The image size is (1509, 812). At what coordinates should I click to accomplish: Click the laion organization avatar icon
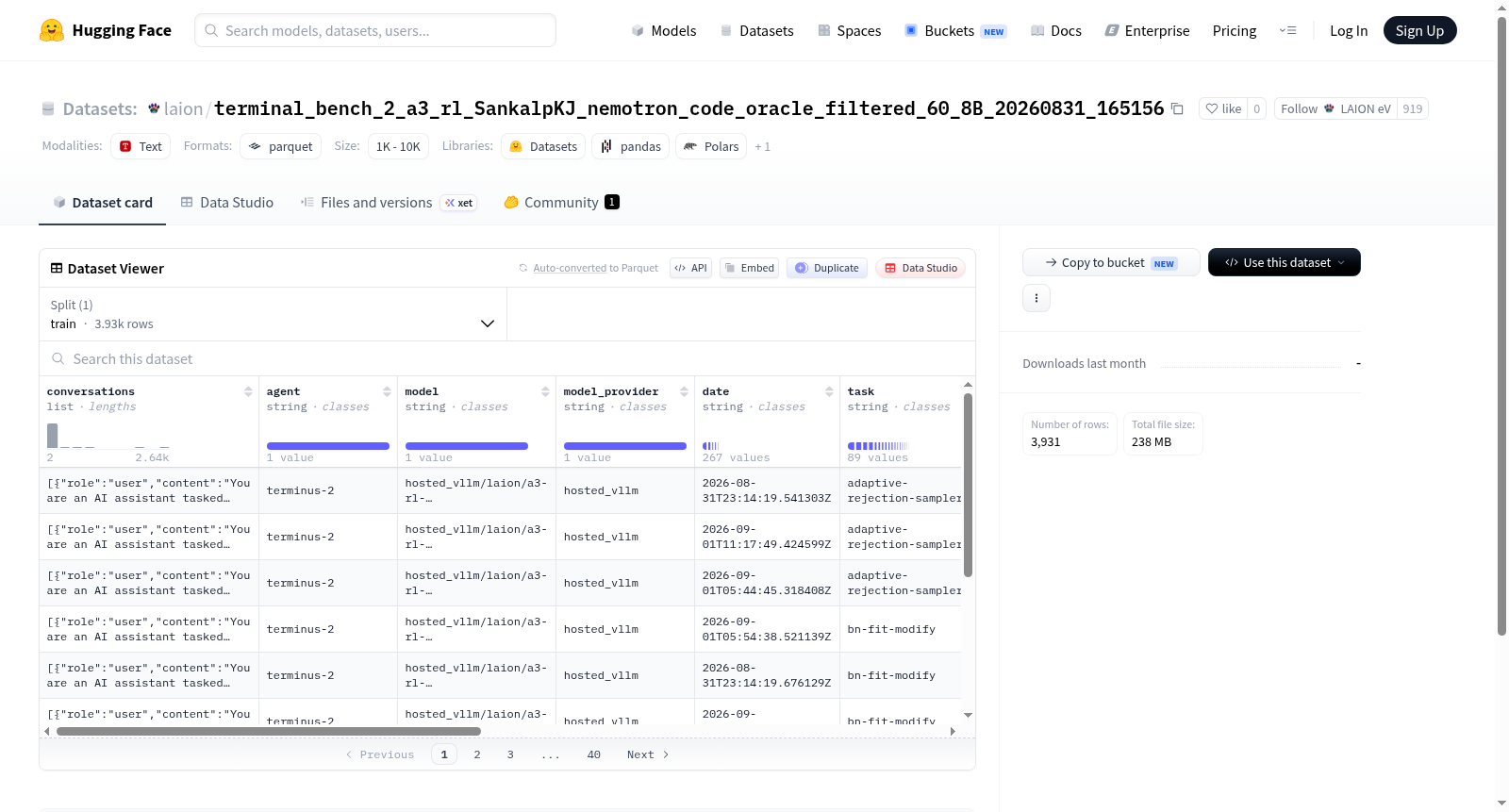coord(154,108)
